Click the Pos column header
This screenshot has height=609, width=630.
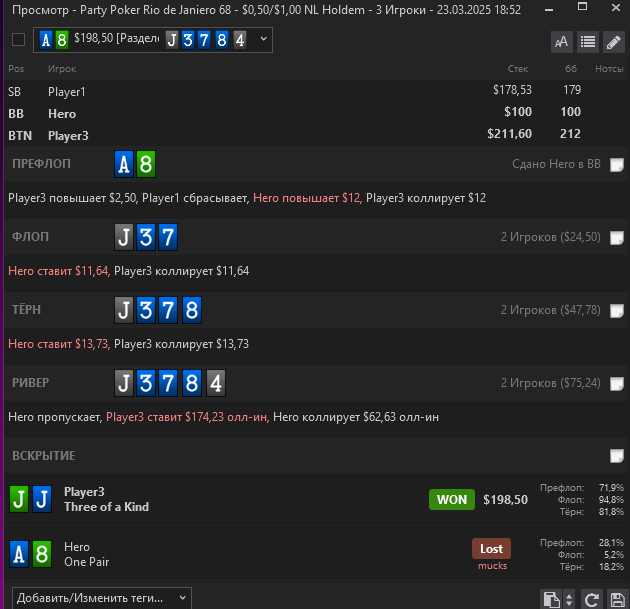click(x=16, y=69)
